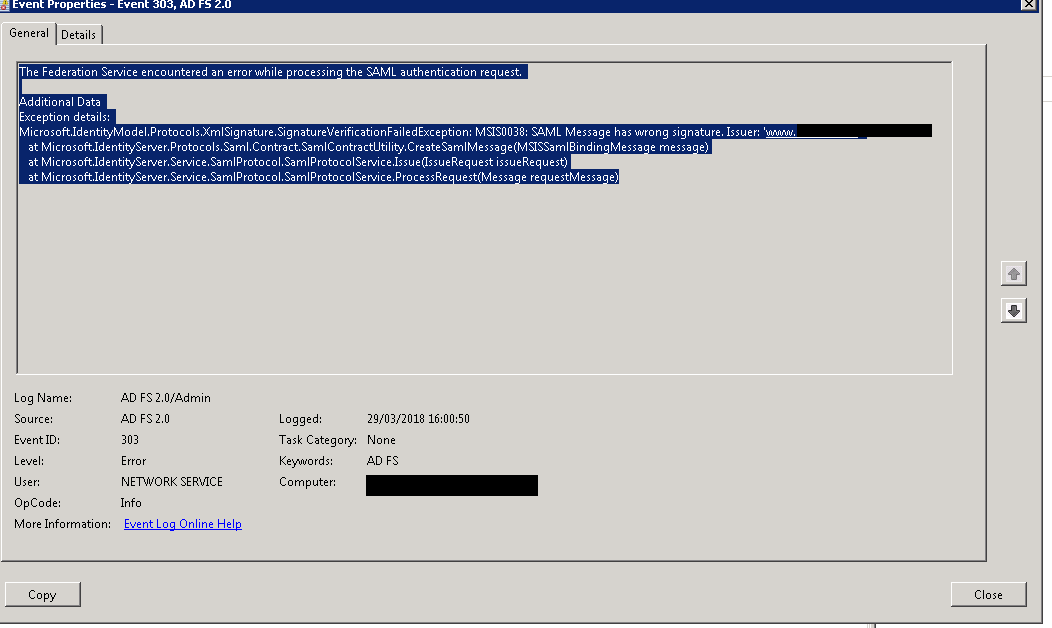Select the 'Exception details:' line
This screenshot has width=1052, height=628.
64,117
